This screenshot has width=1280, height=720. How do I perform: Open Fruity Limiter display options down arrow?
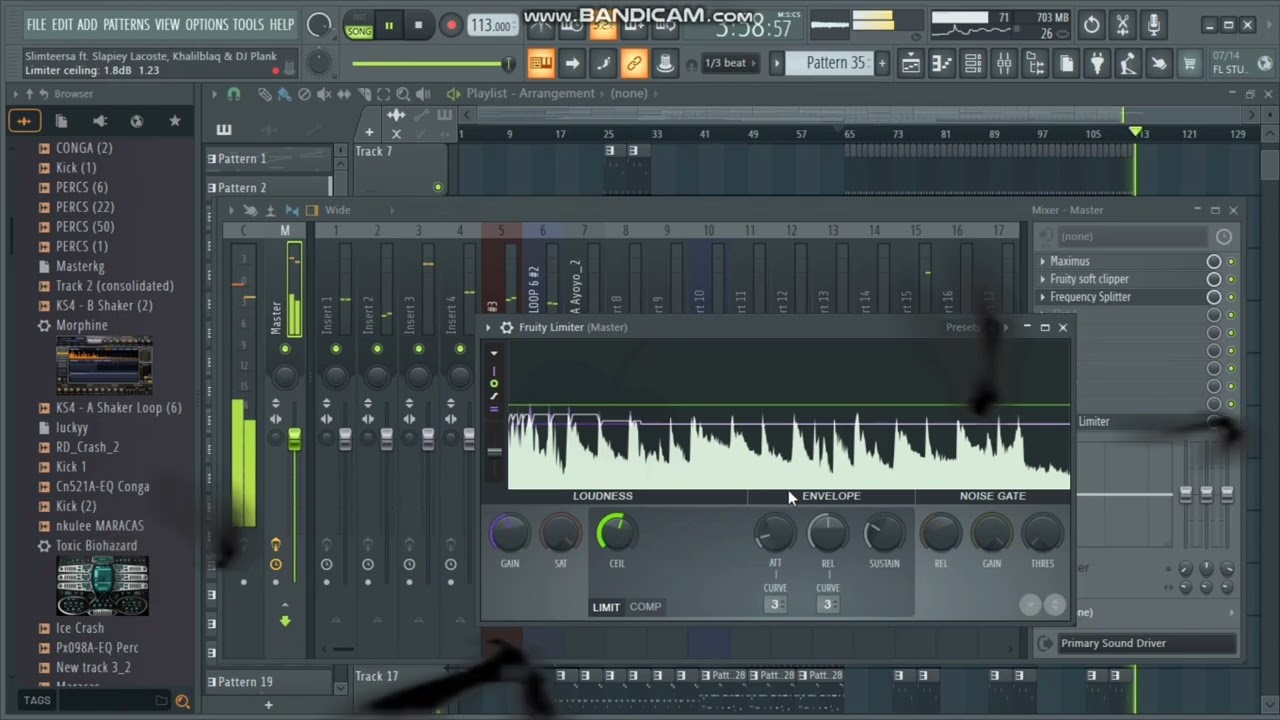pos(494,353)
